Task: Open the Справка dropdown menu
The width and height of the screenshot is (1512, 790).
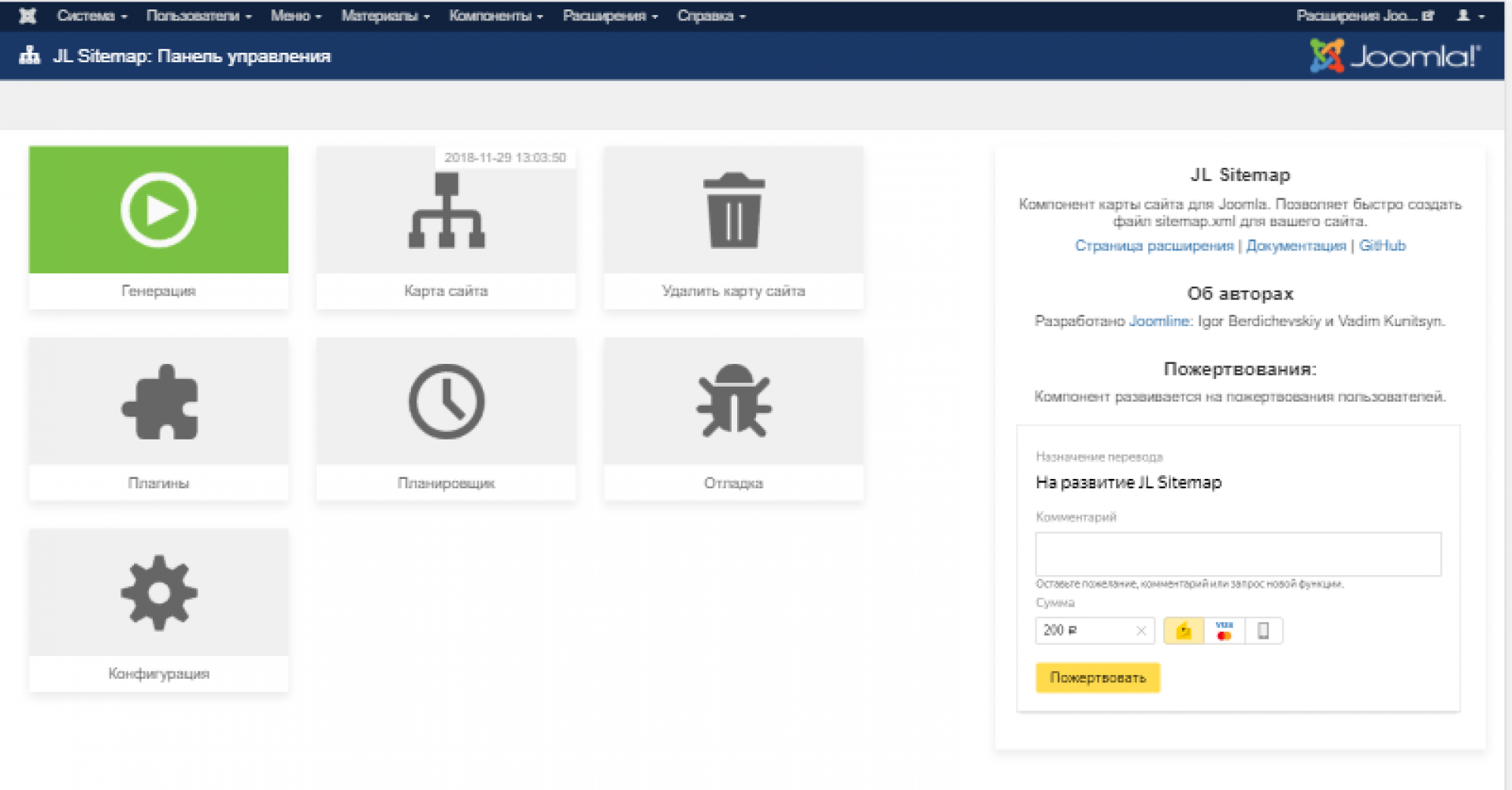Action: pos(711,16)
